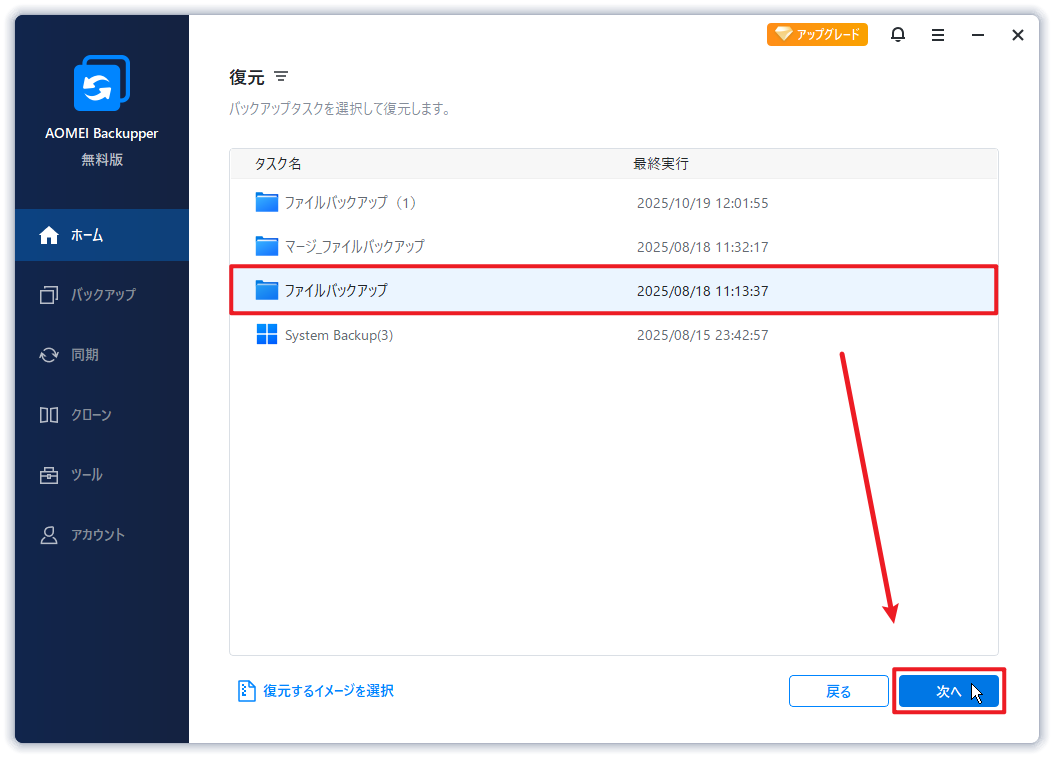Screen dimensions: 1054x758
Task: Click the System Backup(3) Windows icon
Action: (x=266, y=335)
